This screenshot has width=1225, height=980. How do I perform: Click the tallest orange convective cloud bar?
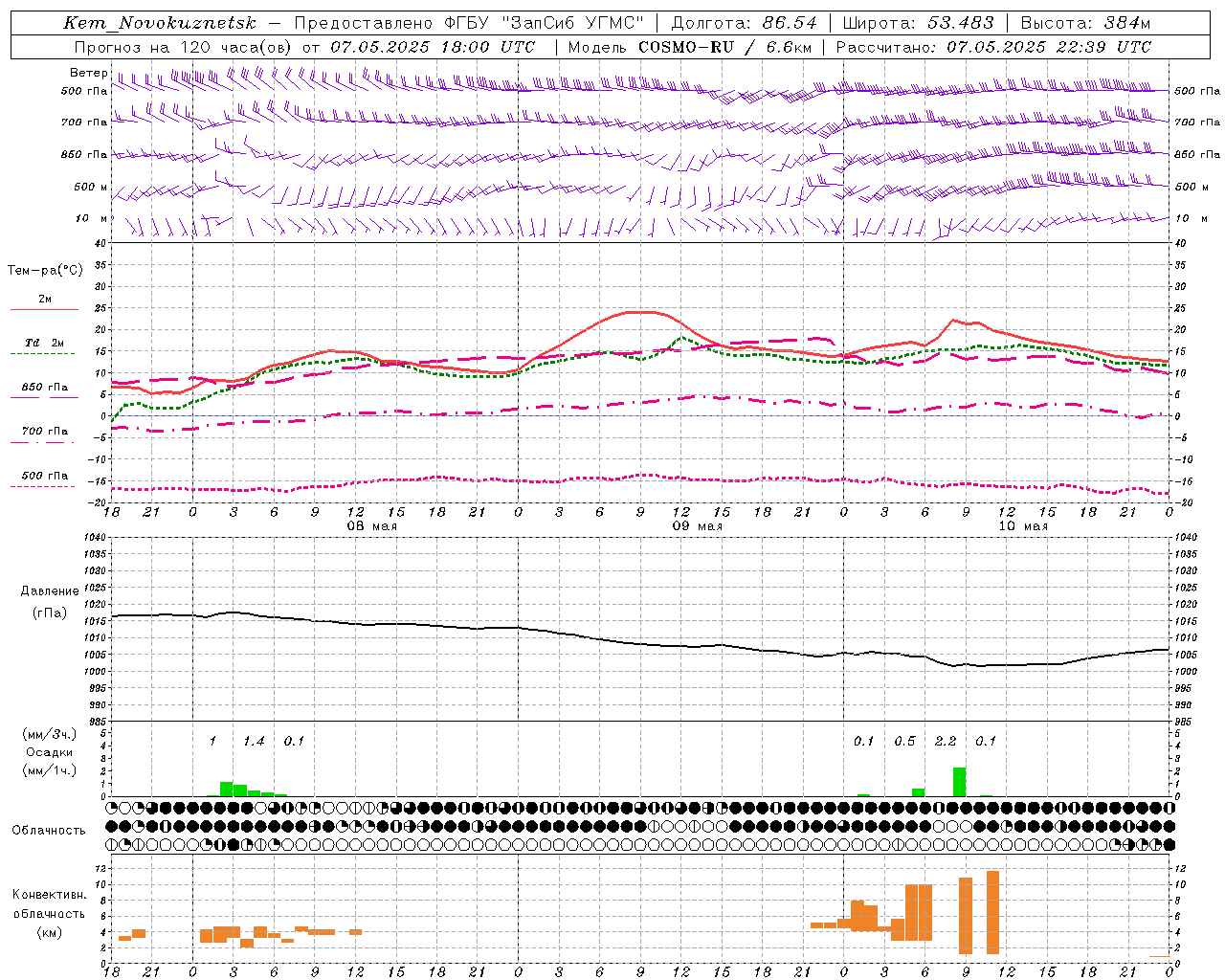pyautogui.click(x=992, y=912)
